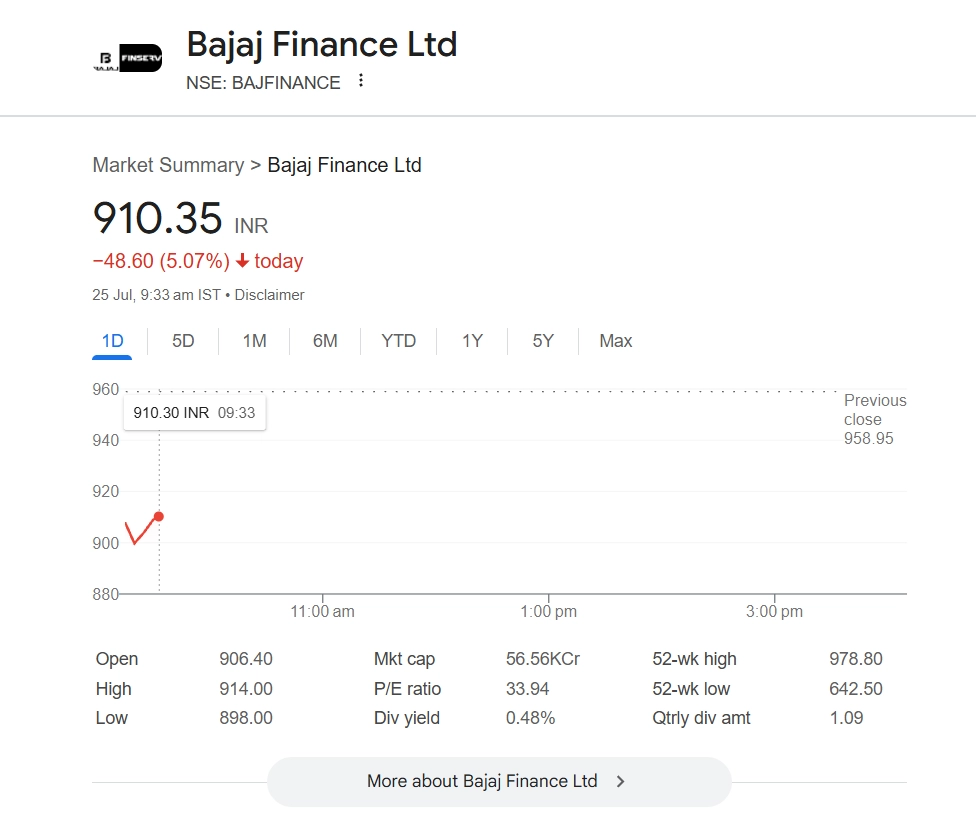The width and height of the screenshot is (976, 830).
Task: Select the 1D chart tab
Action: pos(112,341)
